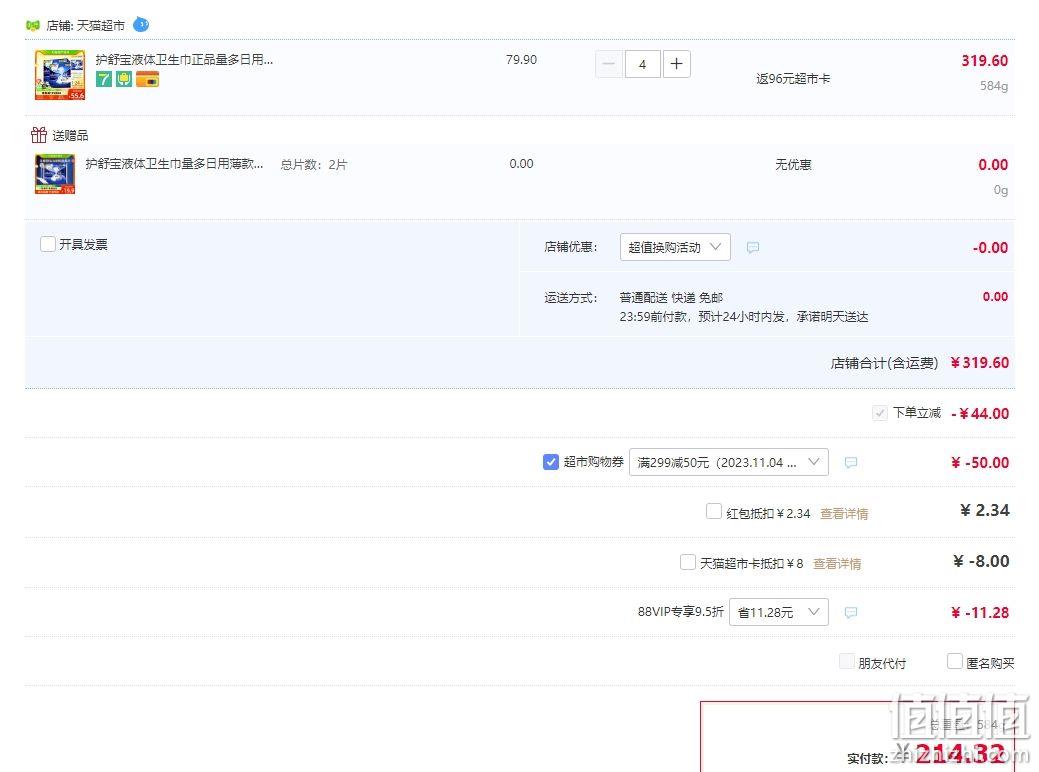This screenshot has width=1039, height=772.
Task: Click the quantity field showing 4
Action: coord(642,64)
